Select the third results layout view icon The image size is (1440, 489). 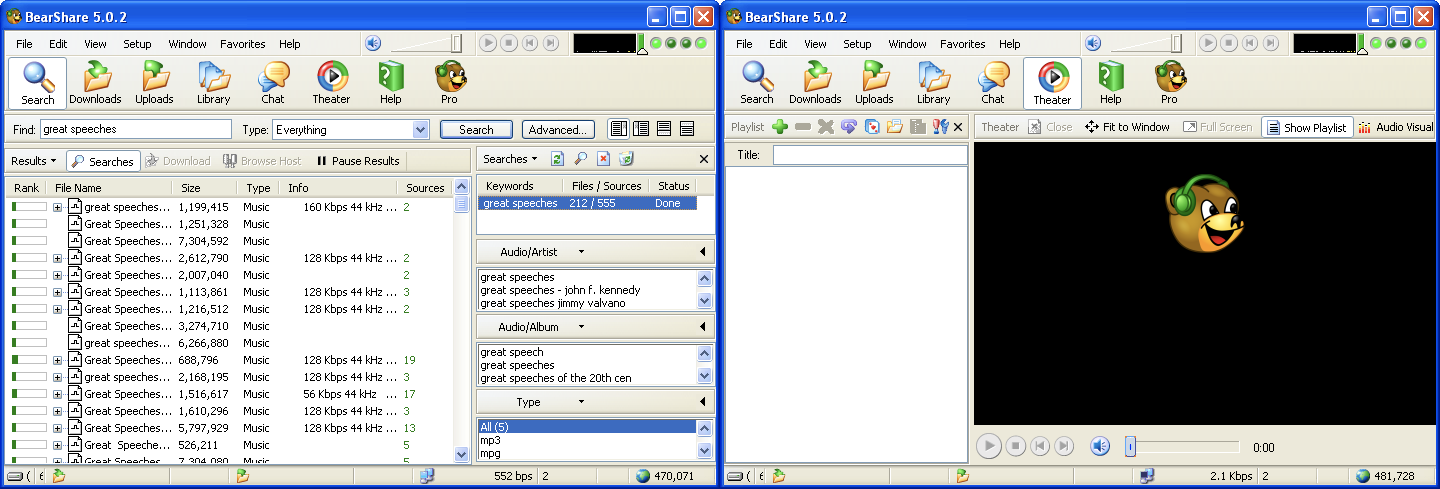click(x=664, y=129)
